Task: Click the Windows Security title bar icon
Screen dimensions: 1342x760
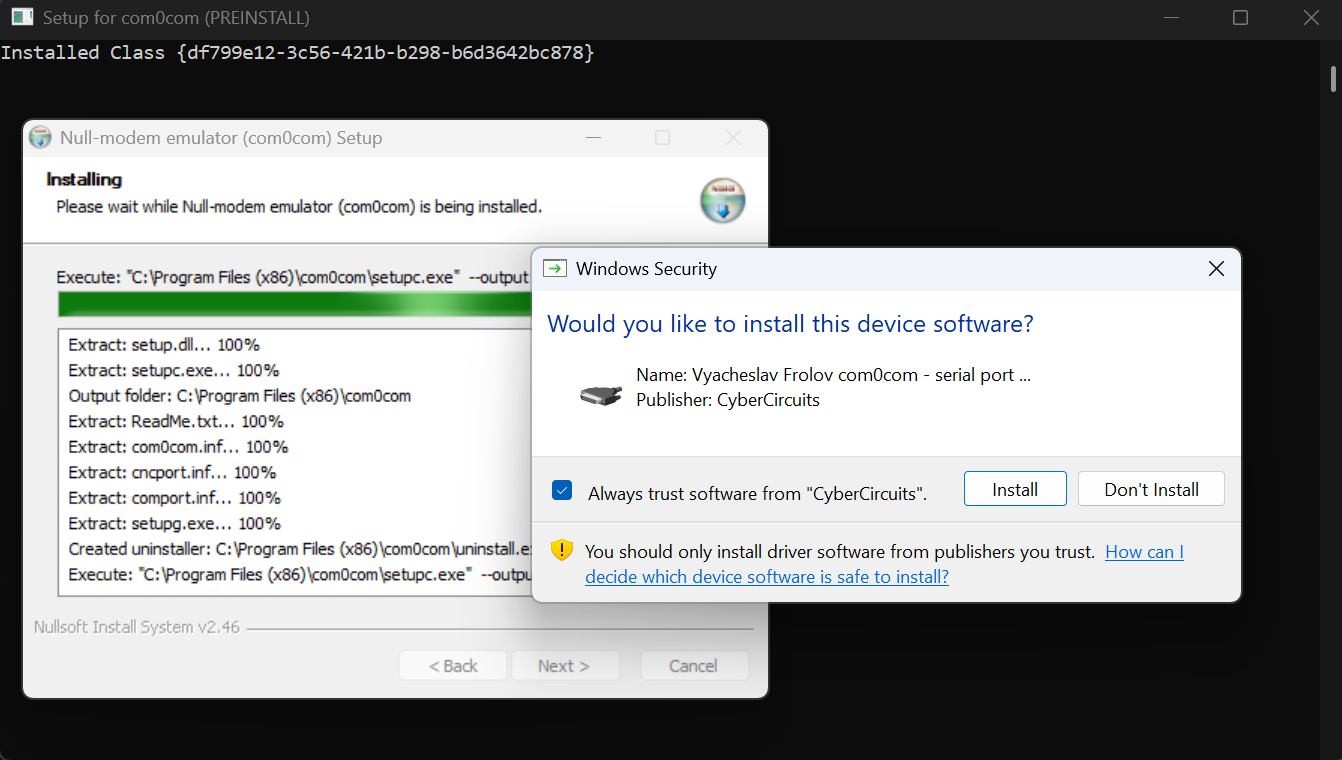Action: tap(554, 268)
